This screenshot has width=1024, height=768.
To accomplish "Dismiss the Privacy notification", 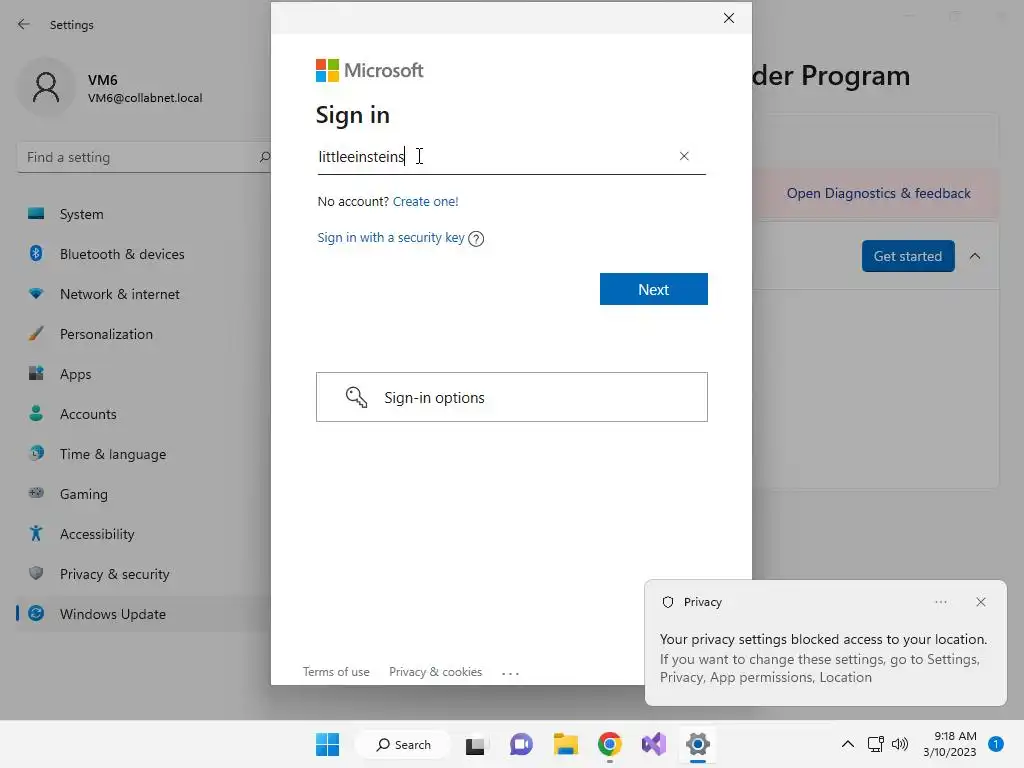I will click(x=980, y=602).
